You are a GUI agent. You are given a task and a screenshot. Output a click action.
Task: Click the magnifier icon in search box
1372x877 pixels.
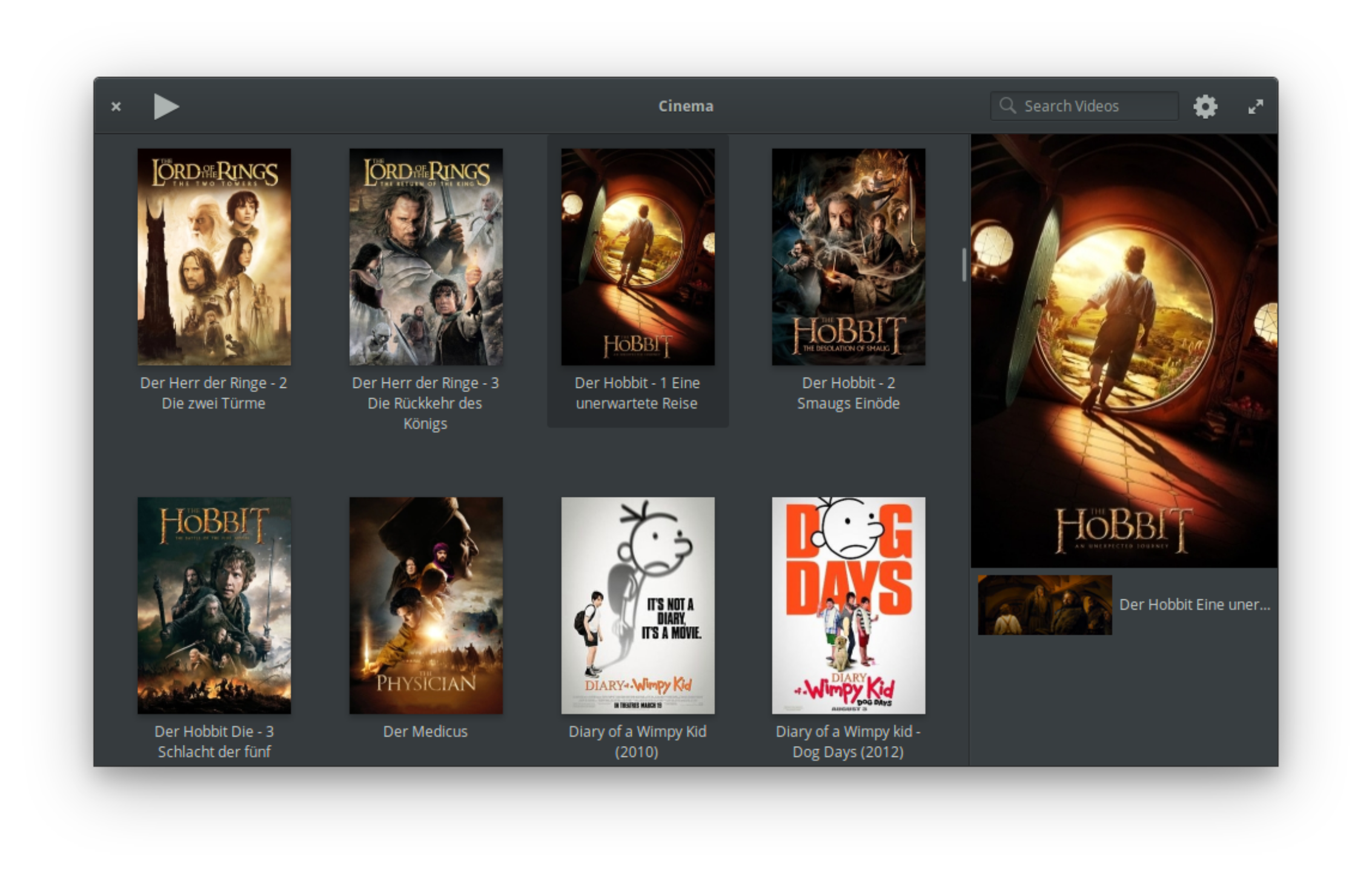1007,105
